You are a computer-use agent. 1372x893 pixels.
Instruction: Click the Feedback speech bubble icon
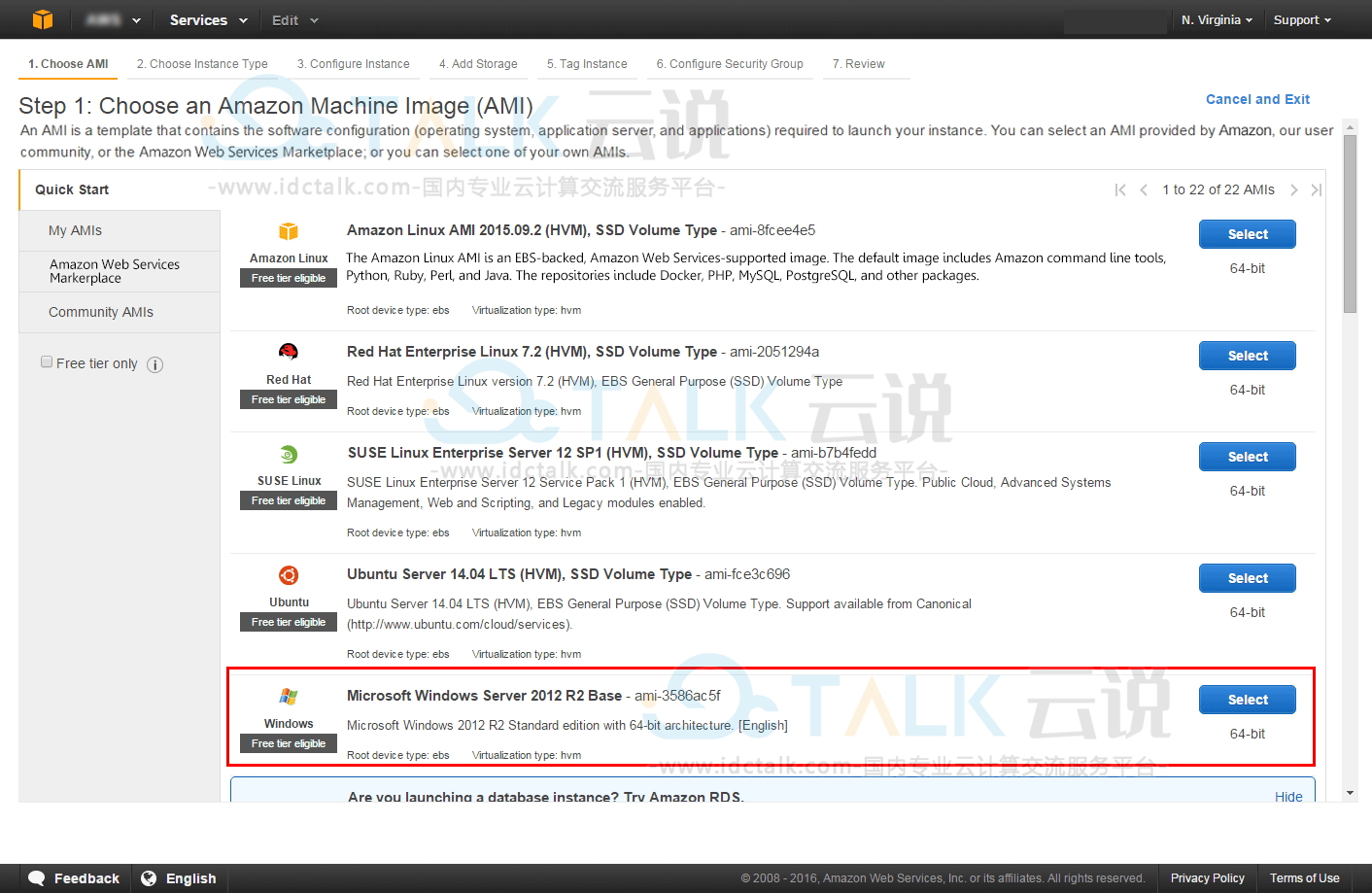37,878
